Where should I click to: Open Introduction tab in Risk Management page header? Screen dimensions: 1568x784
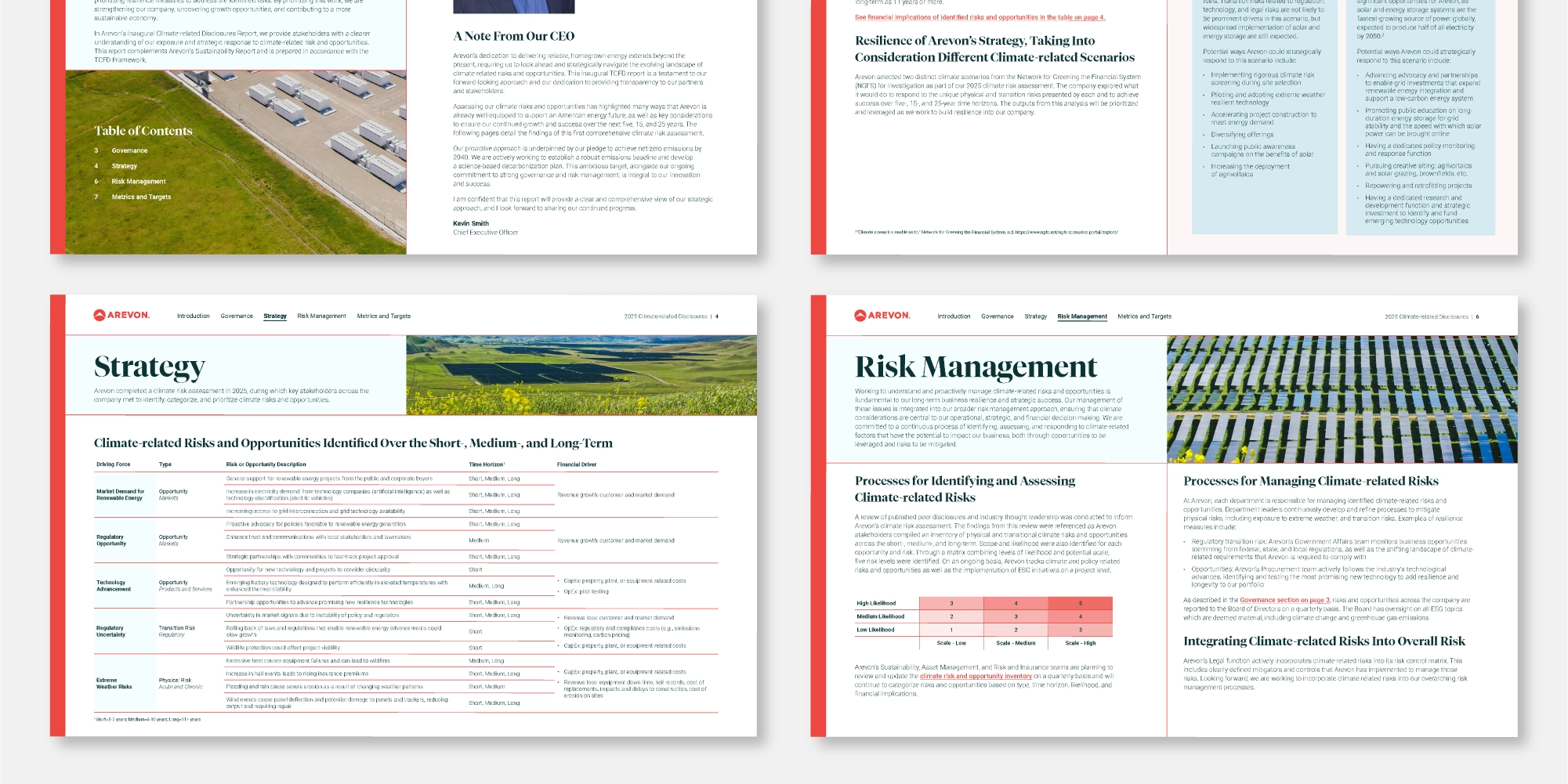(x=954, y=316)
